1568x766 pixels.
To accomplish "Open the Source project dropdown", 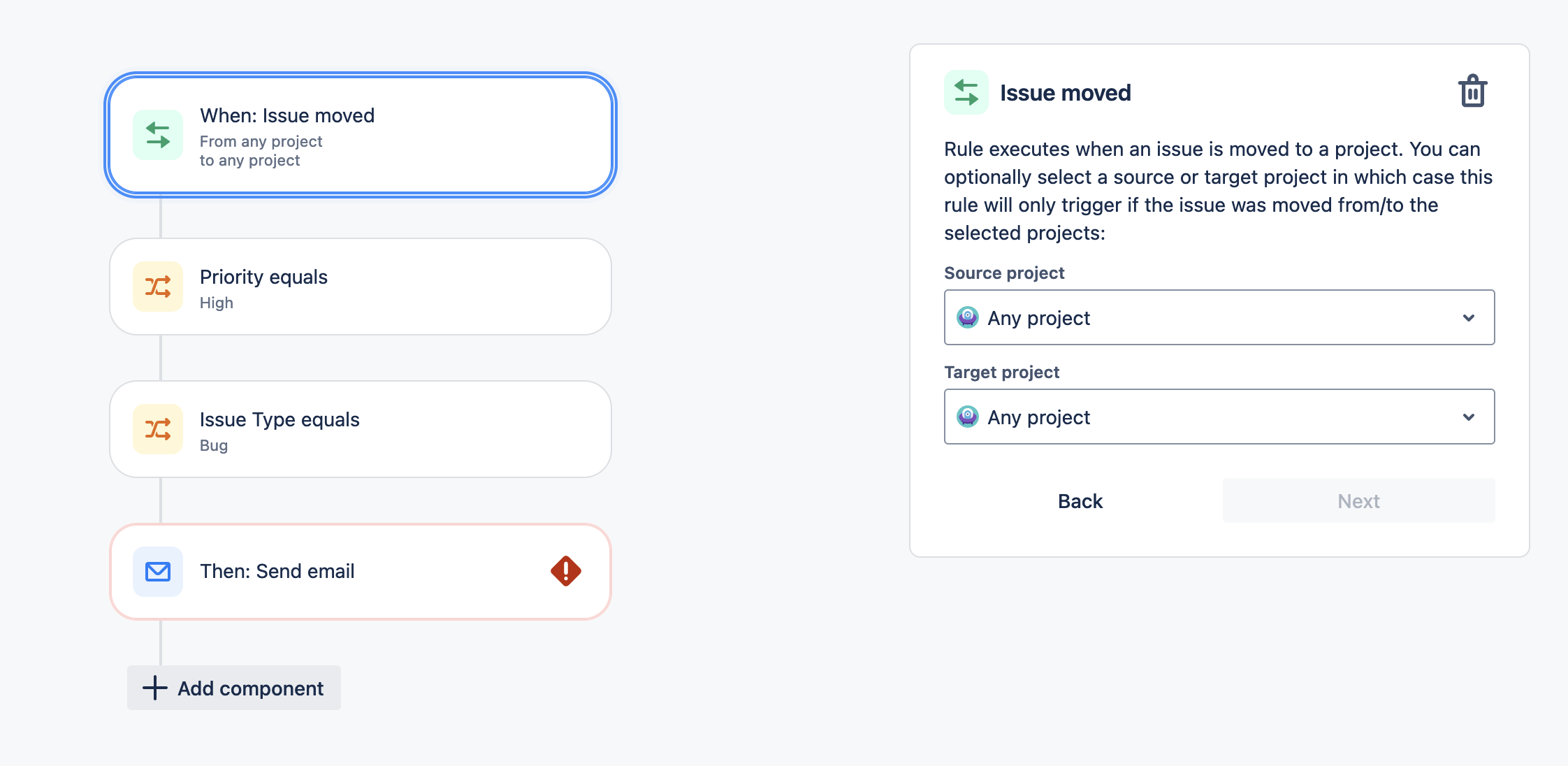I will coord(1219,317).
